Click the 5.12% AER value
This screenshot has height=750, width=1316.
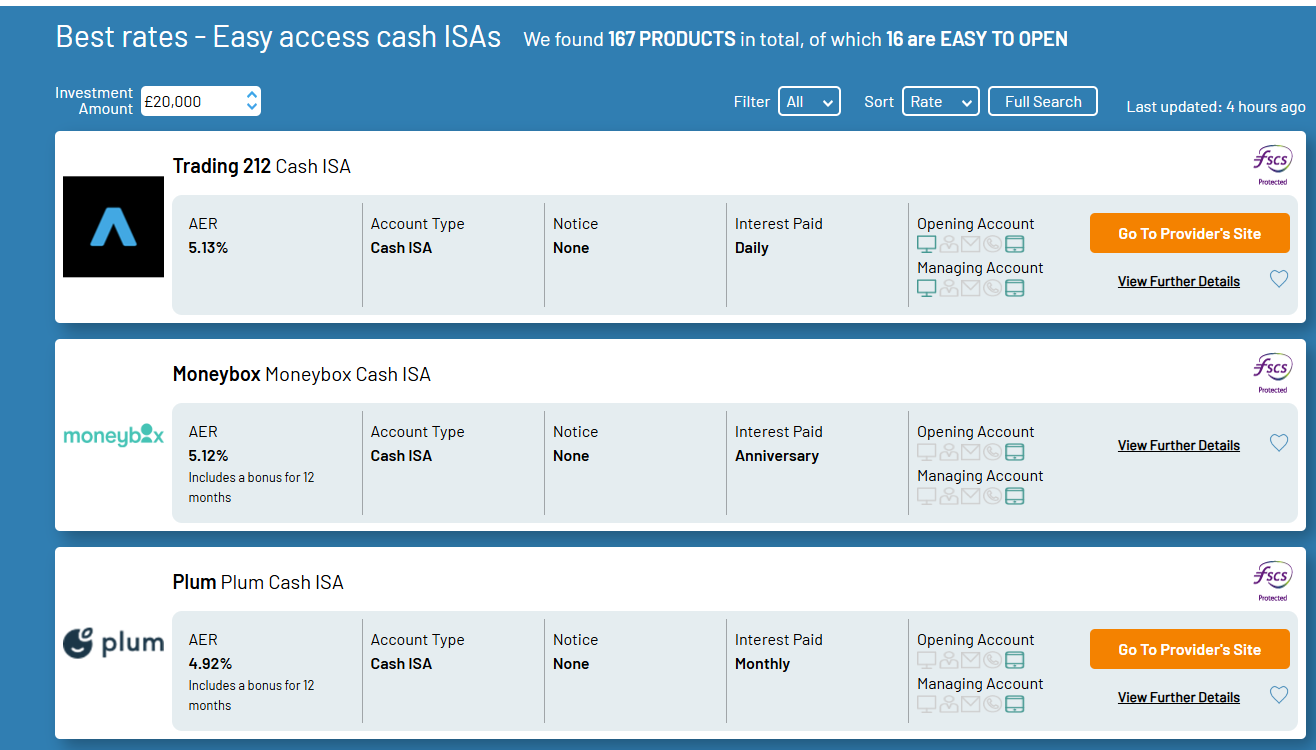[208, 456]
